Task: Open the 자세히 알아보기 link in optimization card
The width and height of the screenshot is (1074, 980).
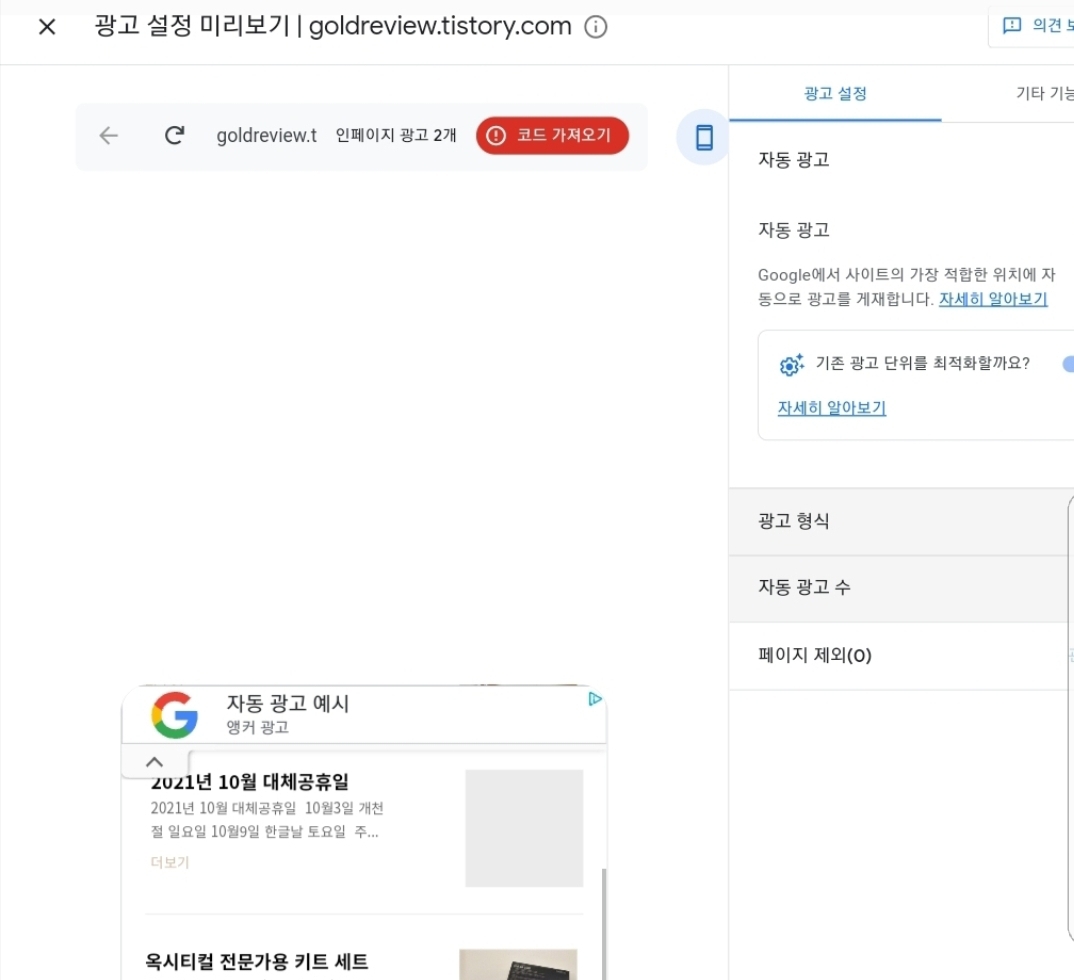Action: click(x=832, y=407)
